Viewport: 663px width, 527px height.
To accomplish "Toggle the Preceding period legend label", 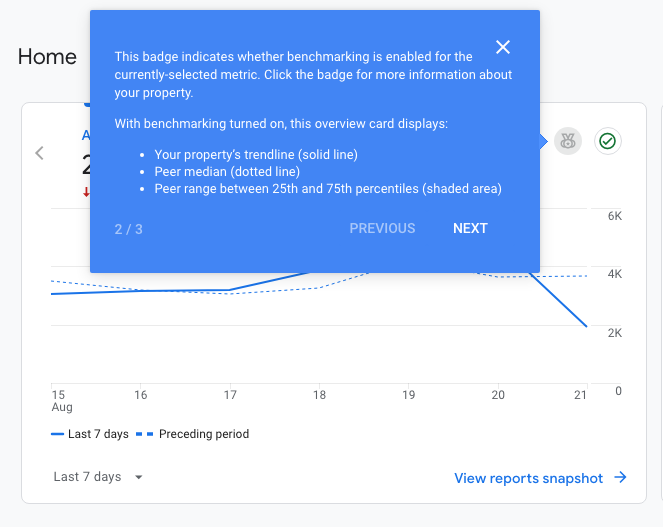I will [x=203, y=434].
